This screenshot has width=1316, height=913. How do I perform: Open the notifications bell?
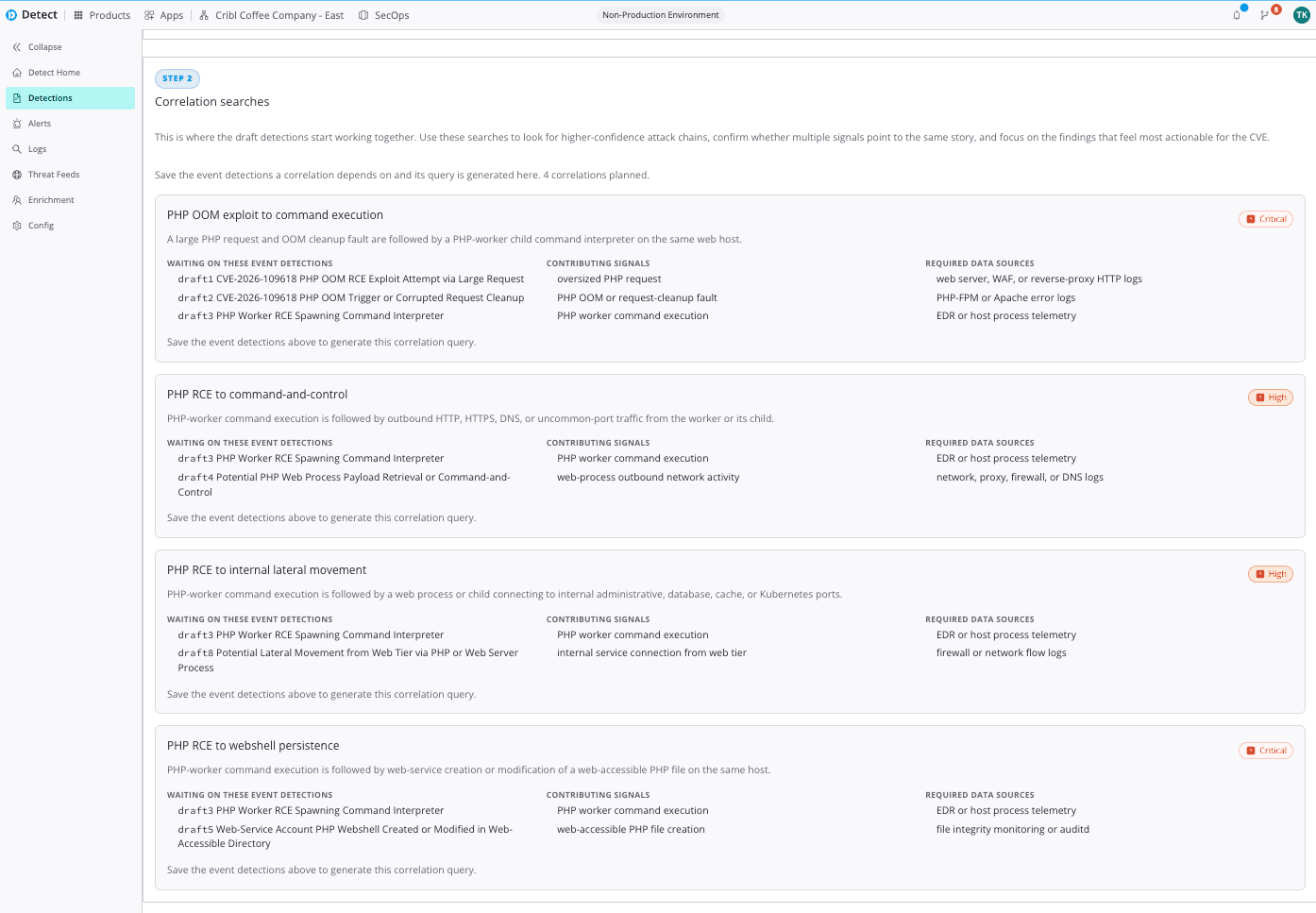pyautogui.click(x=1237, y=15)
